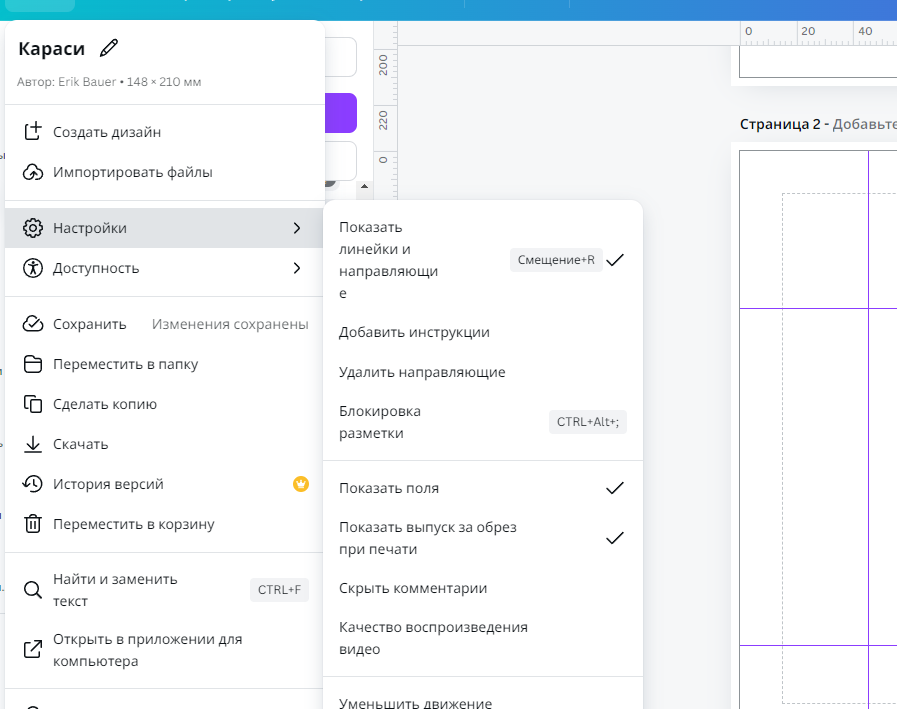897x709 pixels.
Task: Click the clock icon beside История версий
Action: click(x=33, y=484)
